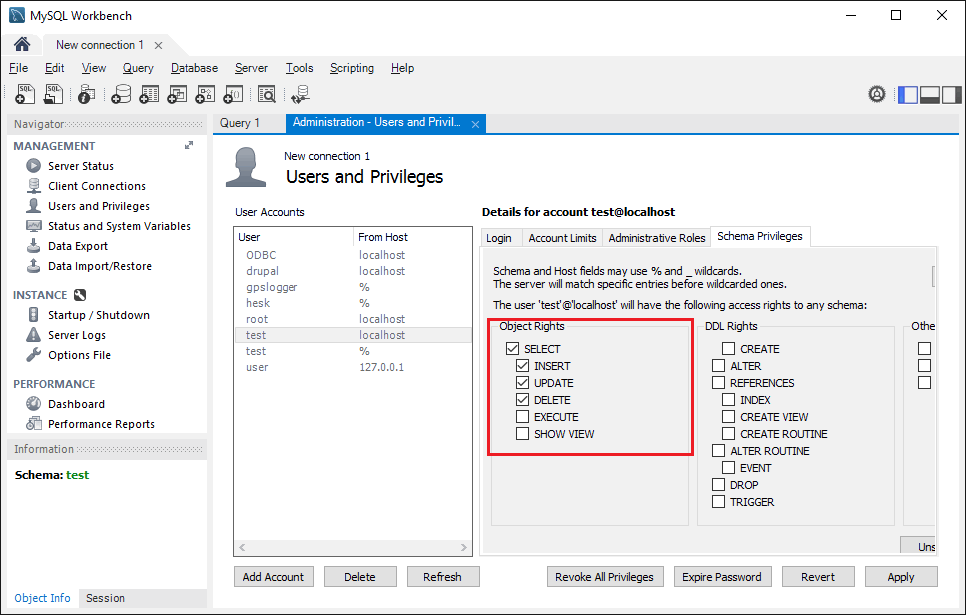The height and width of the screenshot is (615, 966).
Task: Switch to the Account Limits tab
Action: pos(562,238)
